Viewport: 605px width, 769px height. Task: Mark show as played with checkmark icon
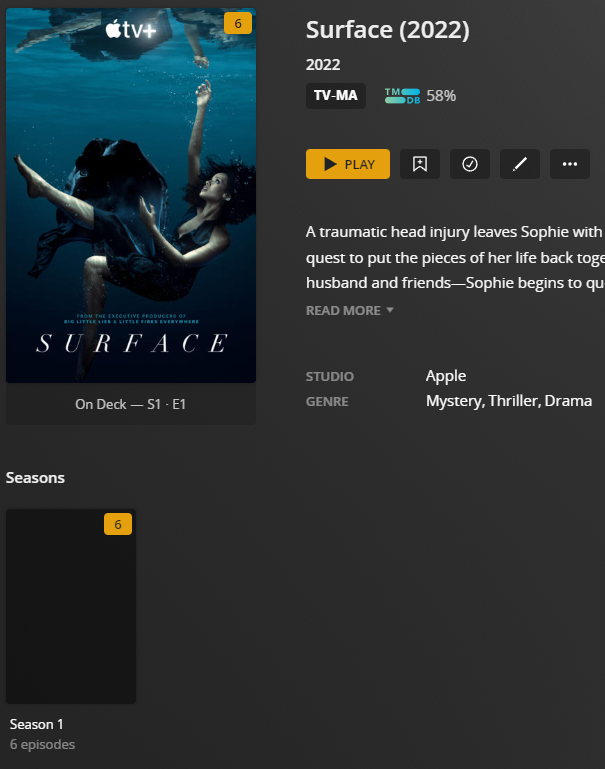470,164
